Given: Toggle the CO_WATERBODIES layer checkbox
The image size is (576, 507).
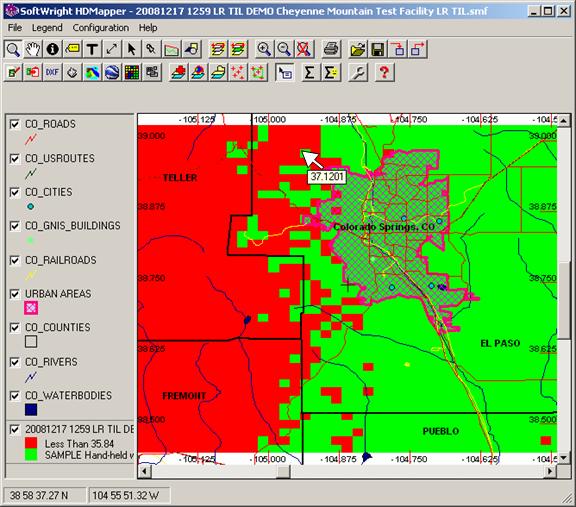Looking at the screenshot, I should 15,396.
